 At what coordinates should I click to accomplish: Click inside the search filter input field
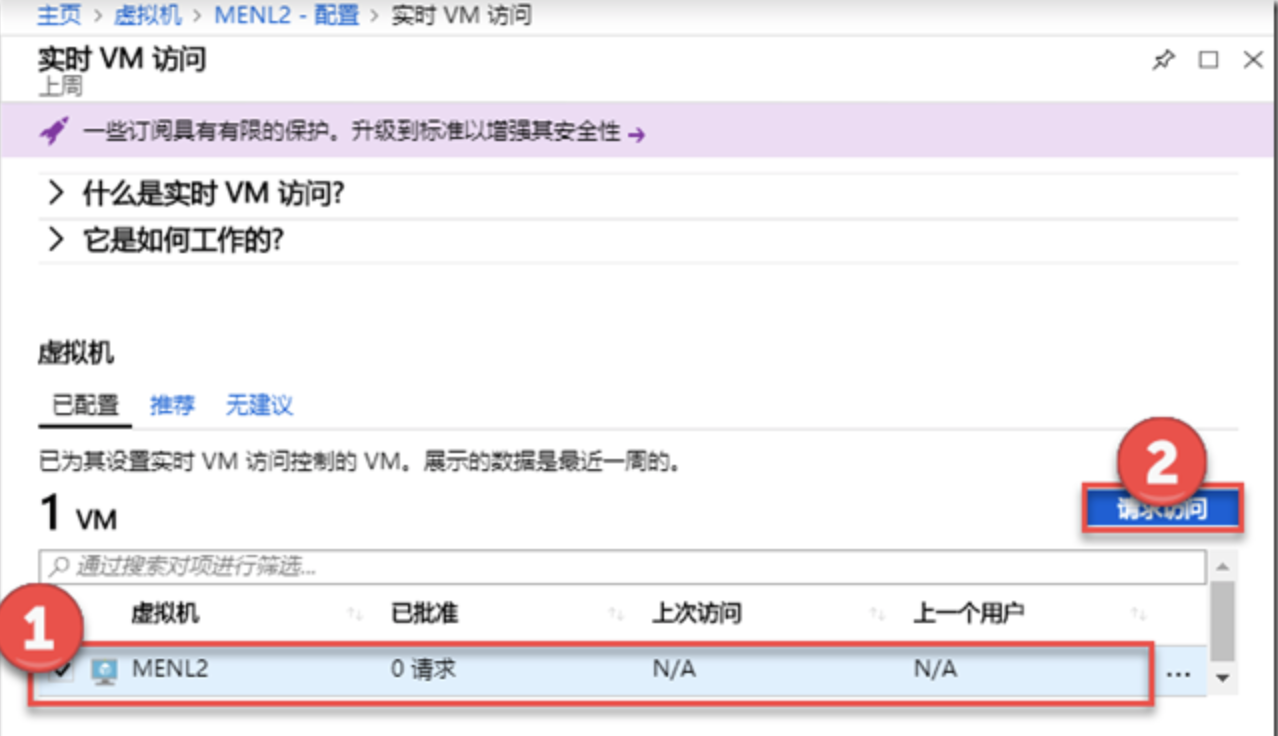coord(400,566)
